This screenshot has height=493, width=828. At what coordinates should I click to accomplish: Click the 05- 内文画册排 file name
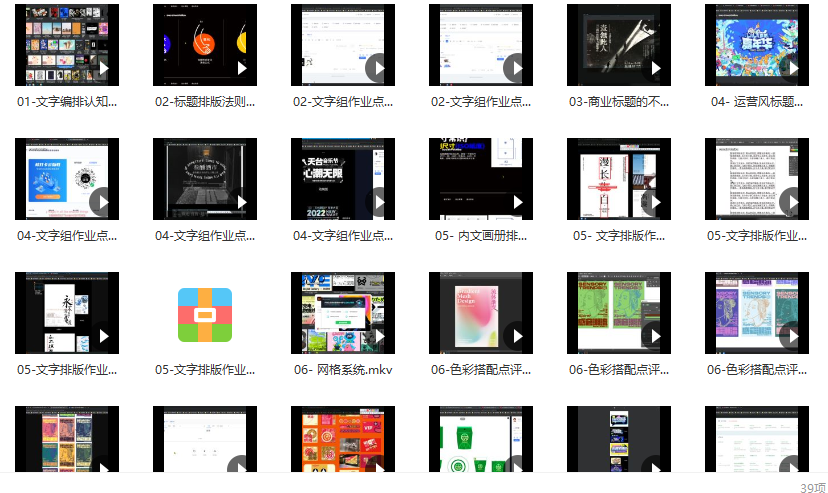(481, 236)
